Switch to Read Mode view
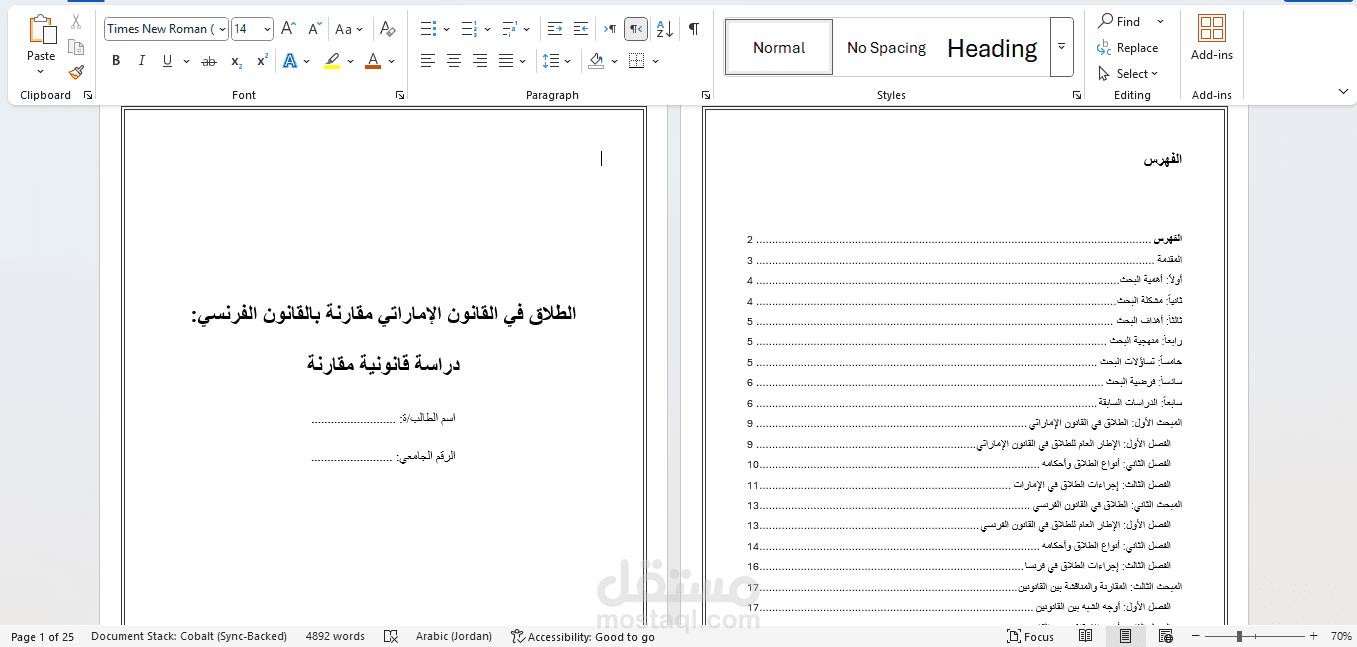Viewport: 1357px width, 647px height. [x=1085, y=637]
